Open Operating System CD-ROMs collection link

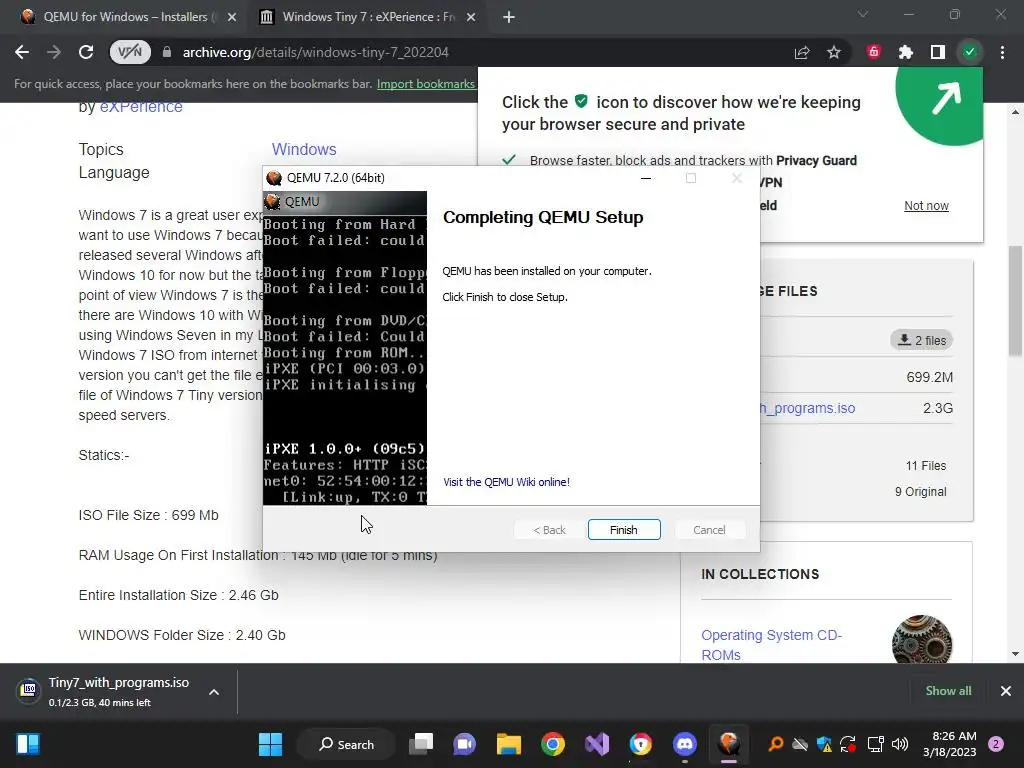tap(771, 645)
